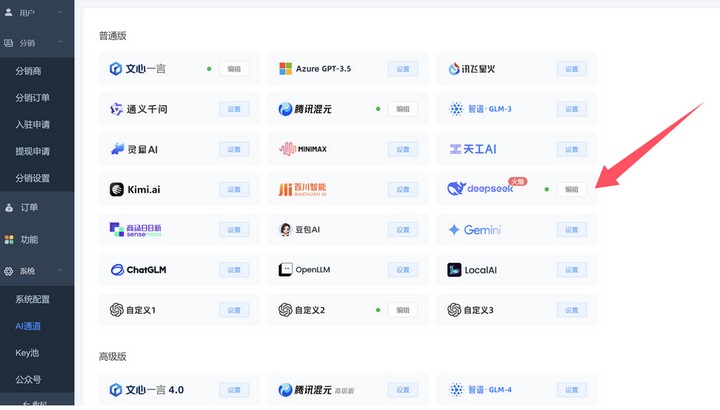Open 入驻申请 in the sidebar

[33, 124]
